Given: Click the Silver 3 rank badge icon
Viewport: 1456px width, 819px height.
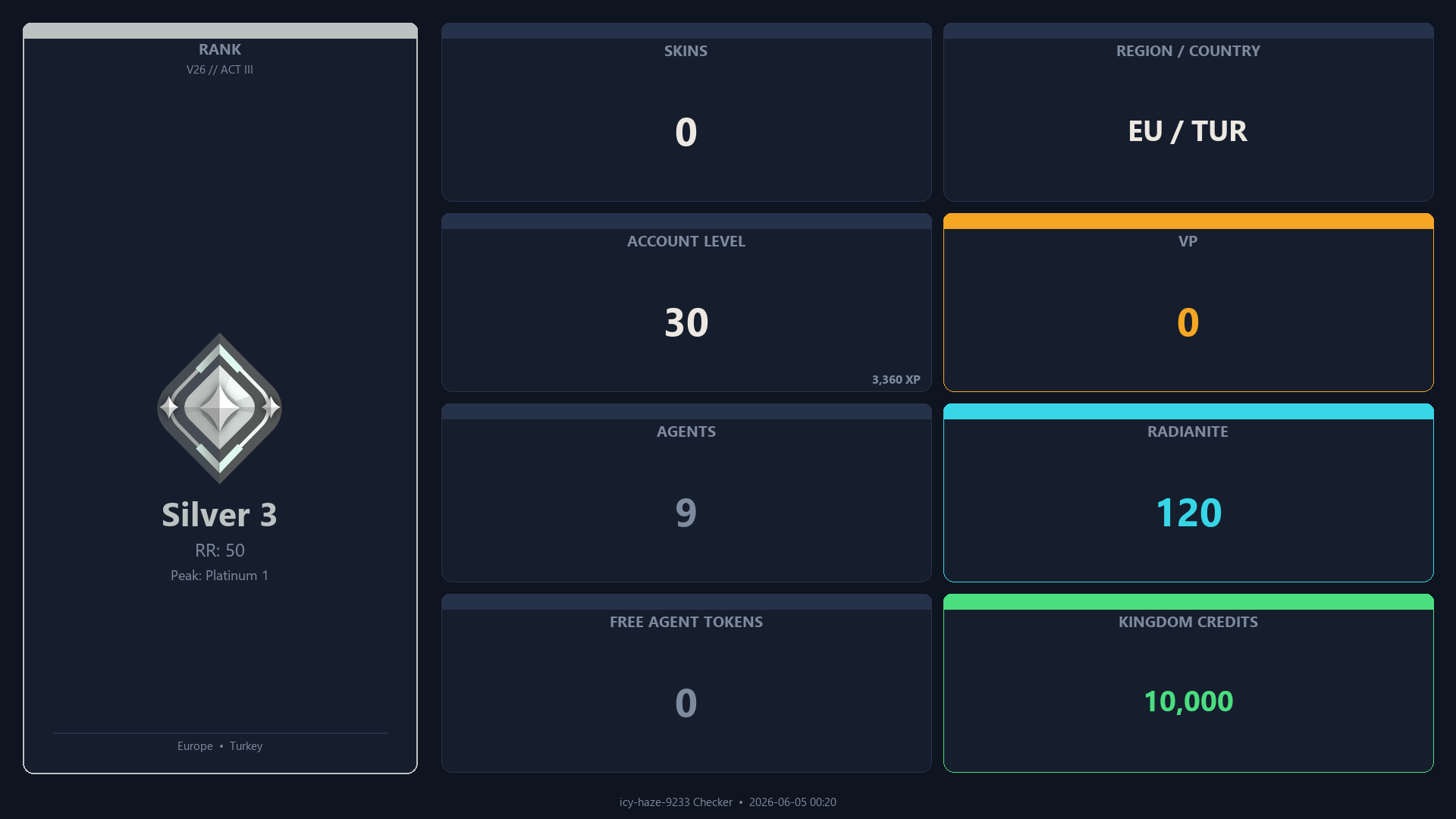Looking at the screenshot, I should click(x=220, y=408).
